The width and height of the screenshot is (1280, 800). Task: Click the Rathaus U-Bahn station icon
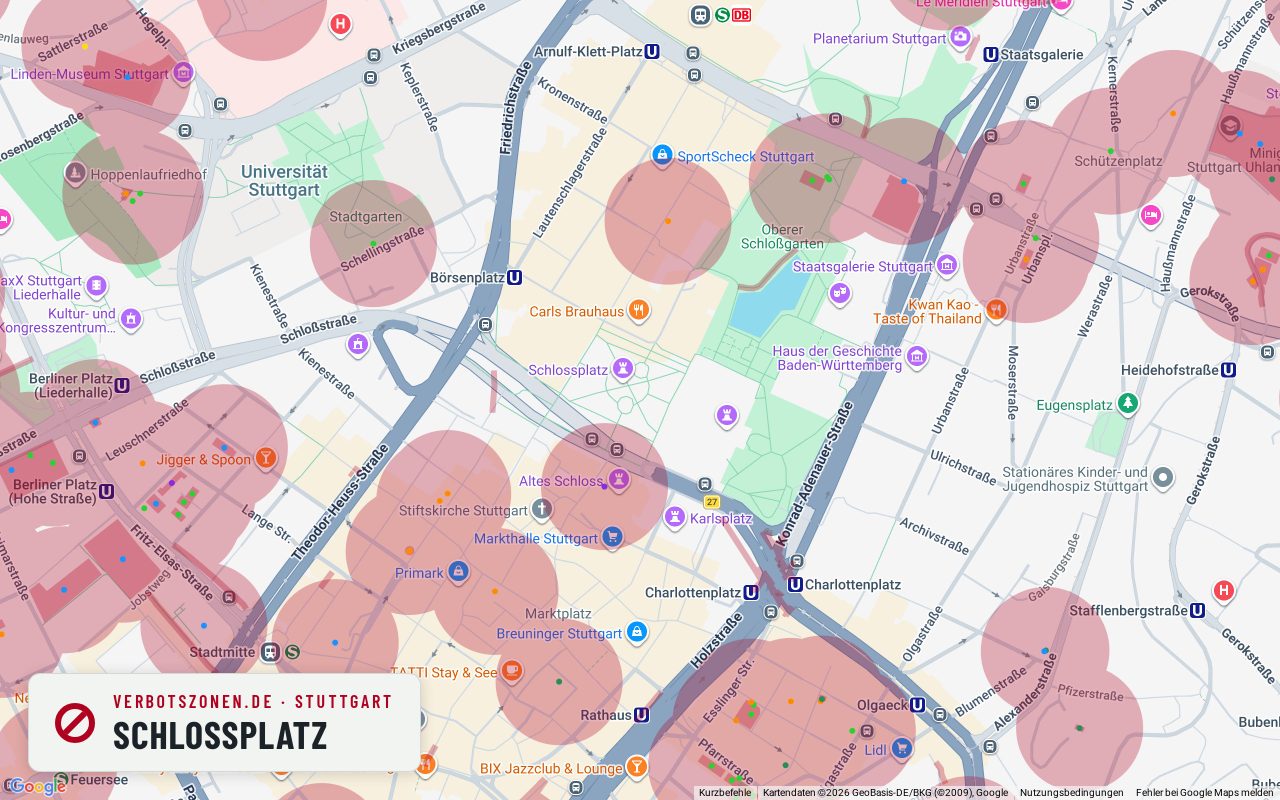(641, 715)
